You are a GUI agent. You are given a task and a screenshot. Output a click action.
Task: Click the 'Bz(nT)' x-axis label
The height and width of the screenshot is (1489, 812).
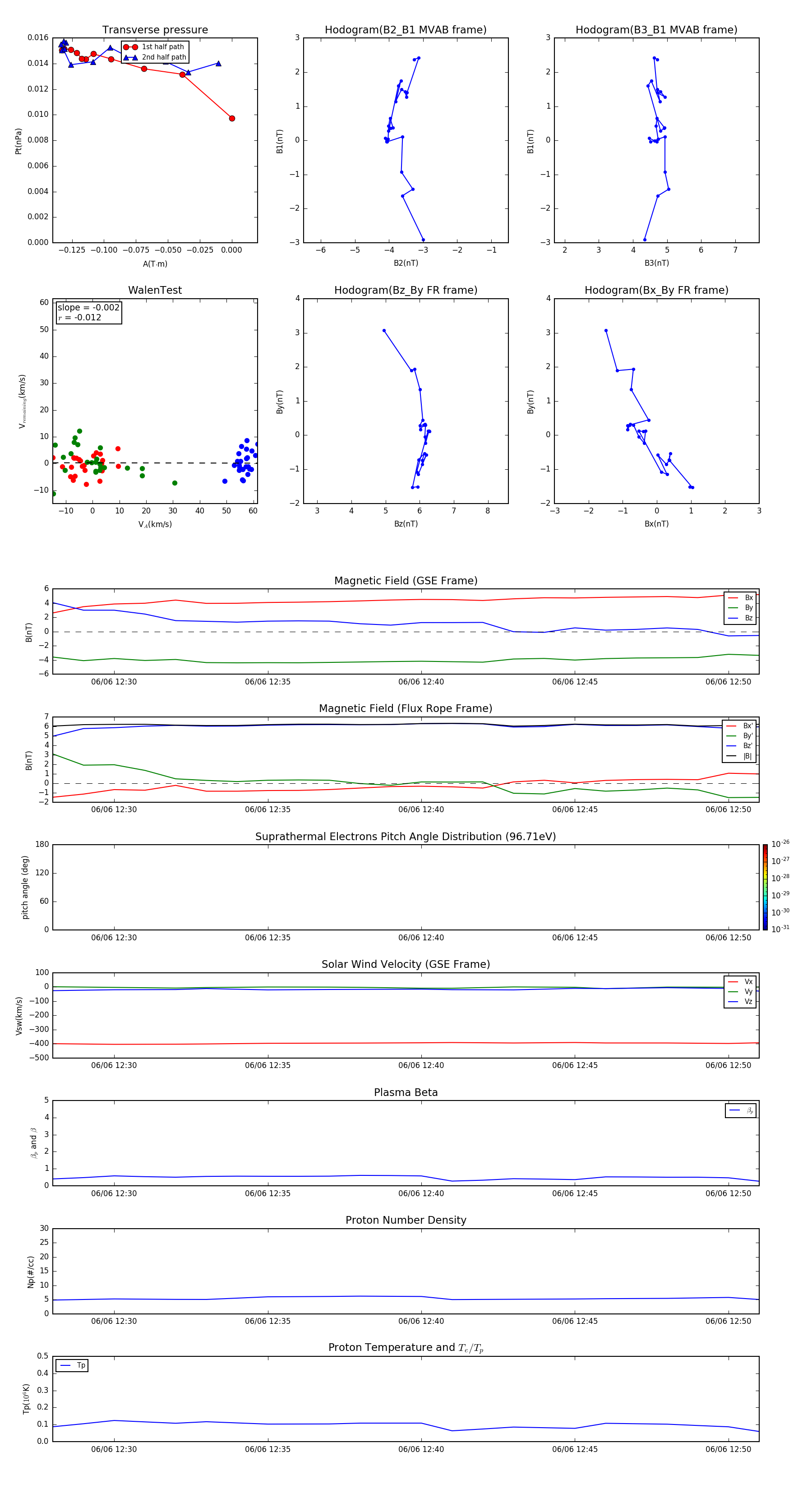tap(406, 524)
